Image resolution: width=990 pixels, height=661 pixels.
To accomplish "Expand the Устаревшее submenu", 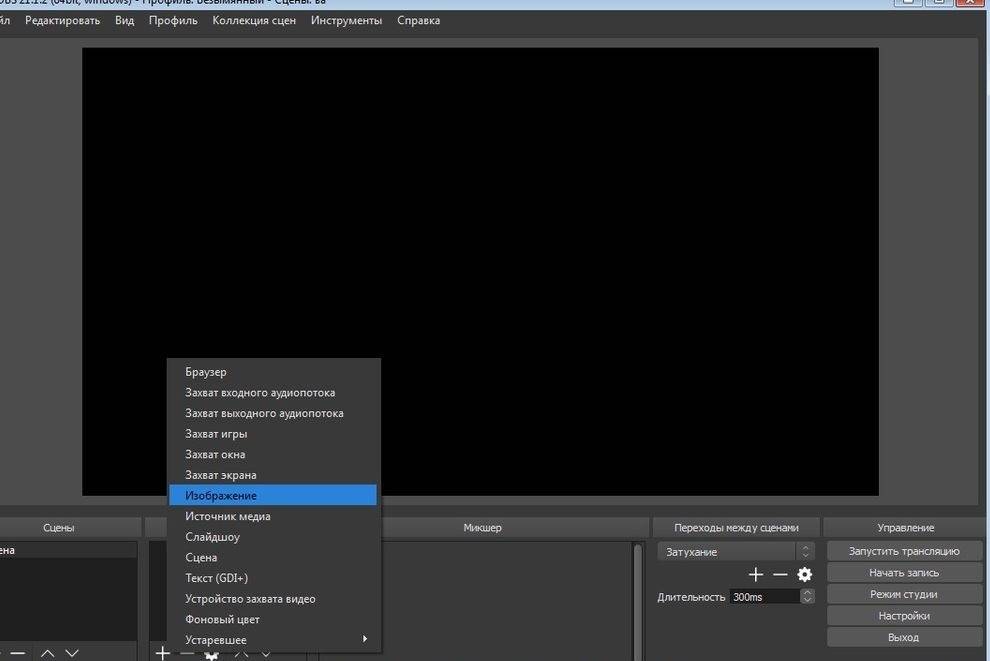I will tap(272, 640).
